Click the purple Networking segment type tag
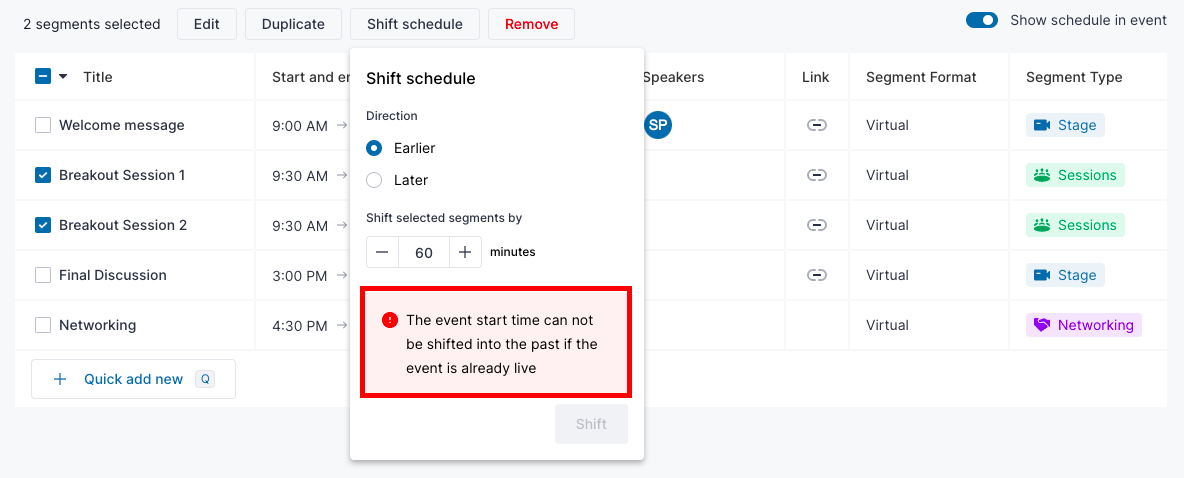Screen dimensions: 1184x478 [x=1084, y=325]
